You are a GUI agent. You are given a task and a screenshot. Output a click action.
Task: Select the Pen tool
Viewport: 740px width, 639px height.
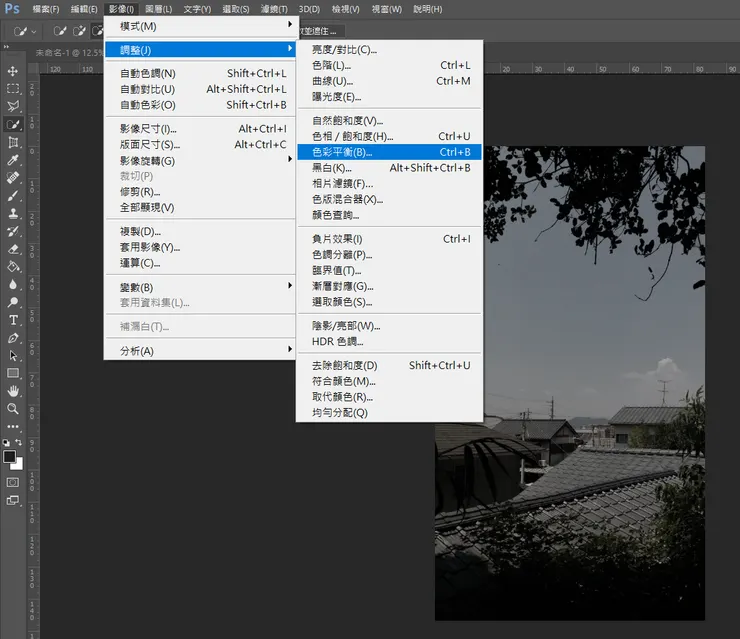coord(13,338)
